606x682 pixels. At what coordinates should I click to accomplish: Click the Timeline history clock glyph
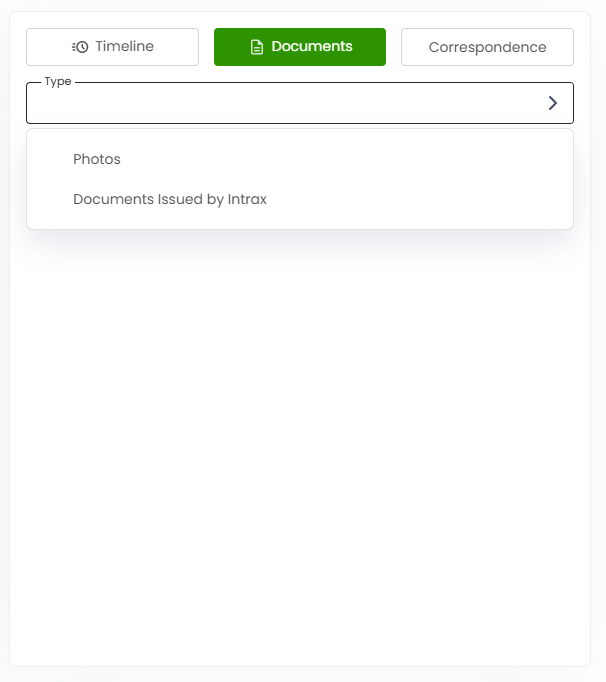click(80, 47)
